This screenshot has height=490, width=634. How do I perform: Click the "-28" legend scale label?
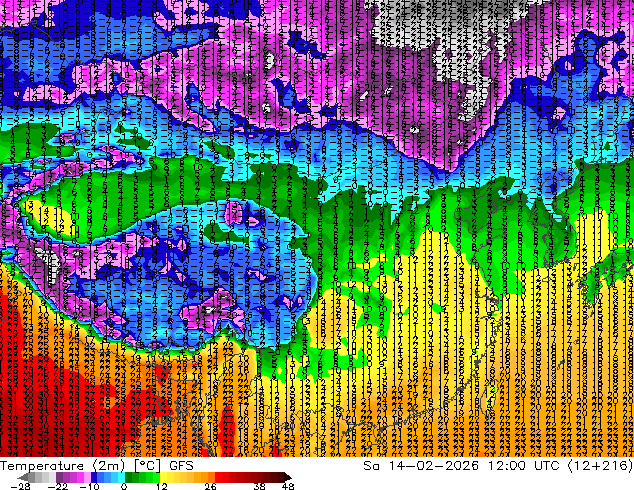pos(21,486)
